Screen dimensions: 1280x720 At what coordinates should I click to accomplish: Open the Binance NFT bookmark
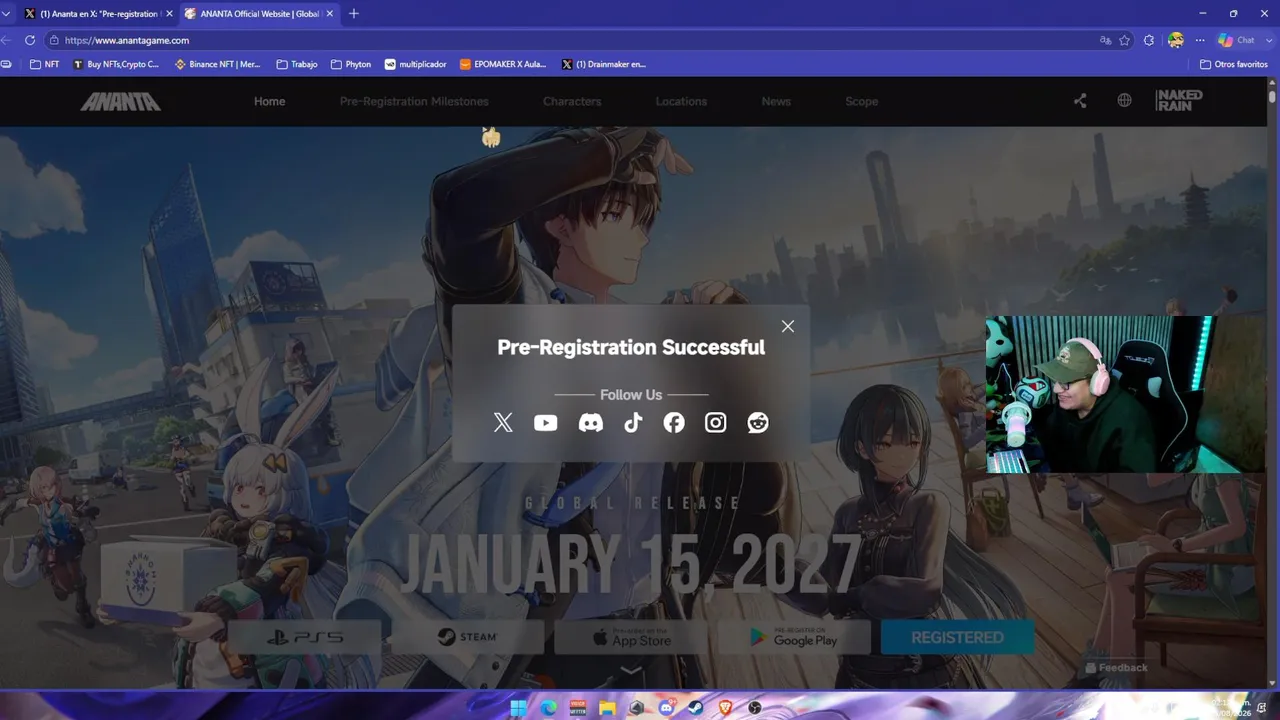(218, 64)
